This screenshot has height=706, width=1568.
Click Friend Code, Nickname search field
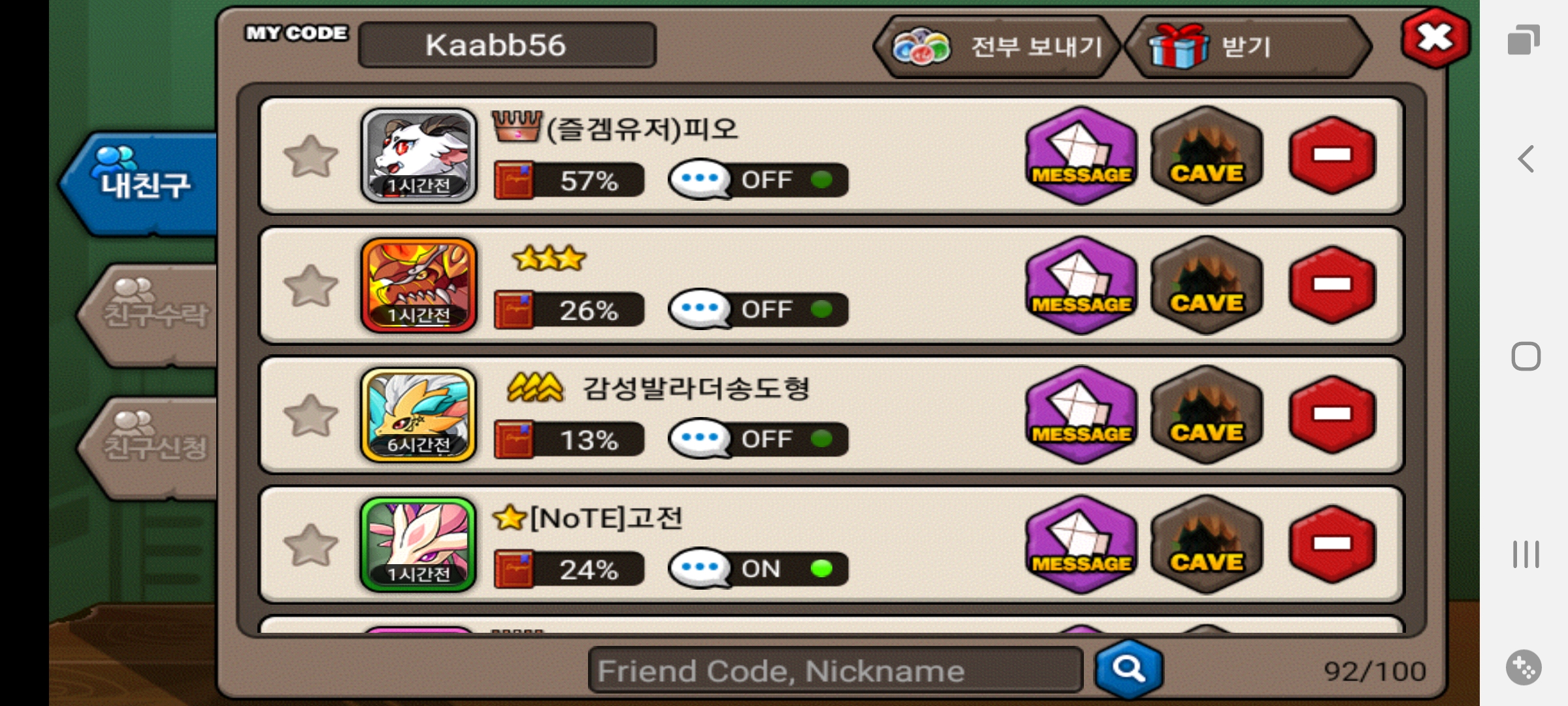(836, 671)
